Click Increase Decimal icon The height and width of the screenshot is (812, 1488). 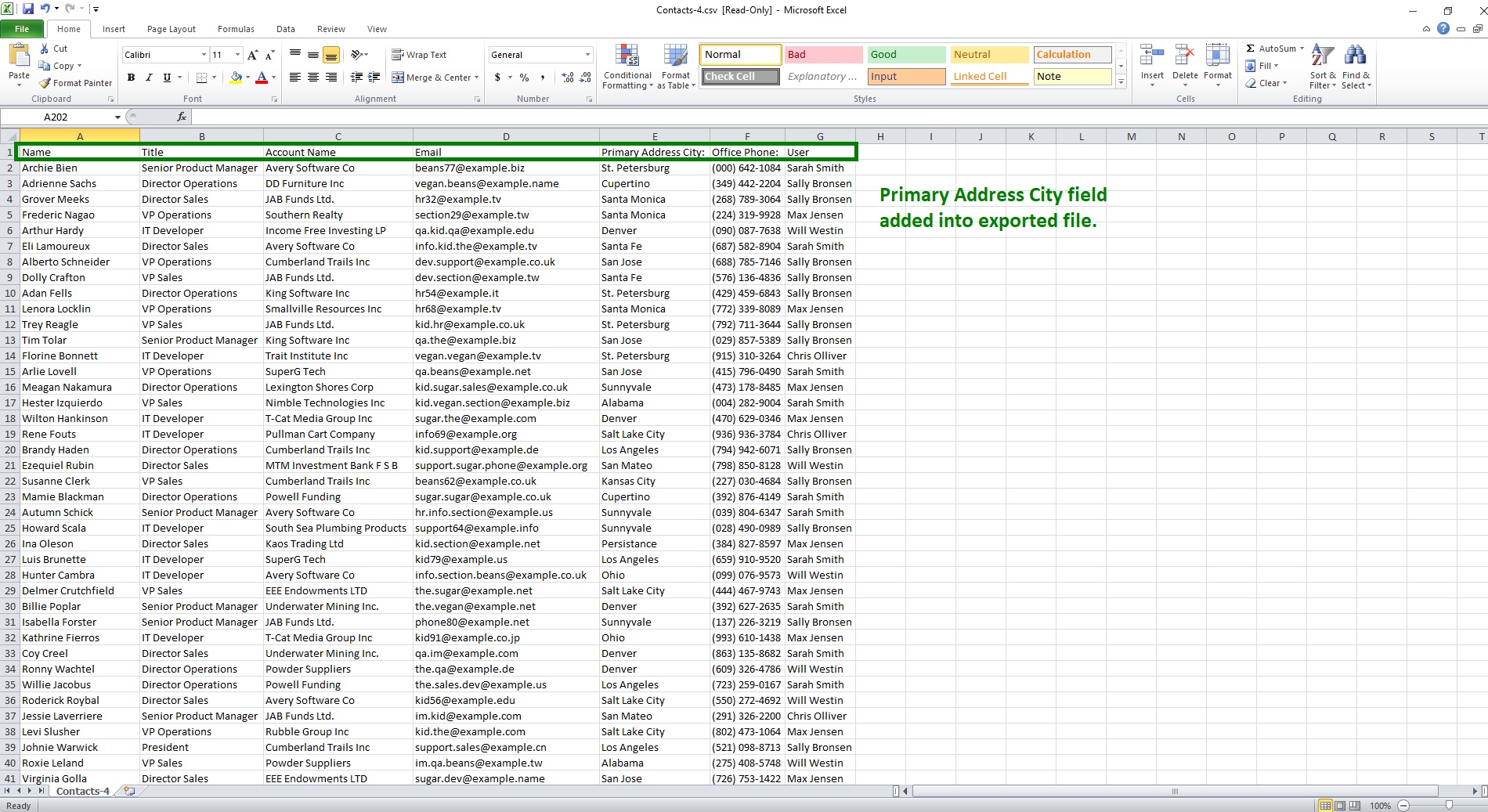click(x=568, y=78)
